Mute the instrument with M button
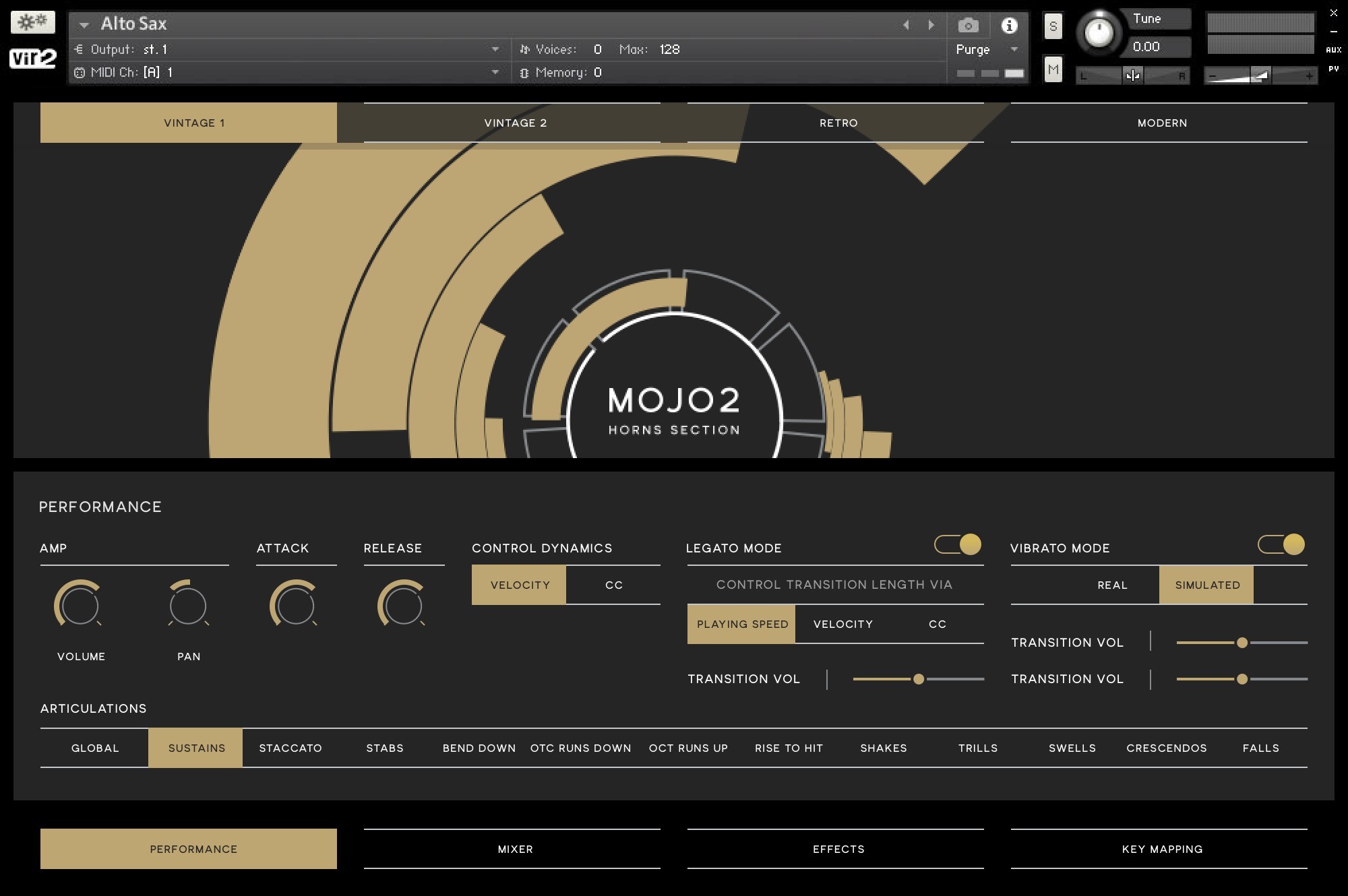 (1053, 69)
